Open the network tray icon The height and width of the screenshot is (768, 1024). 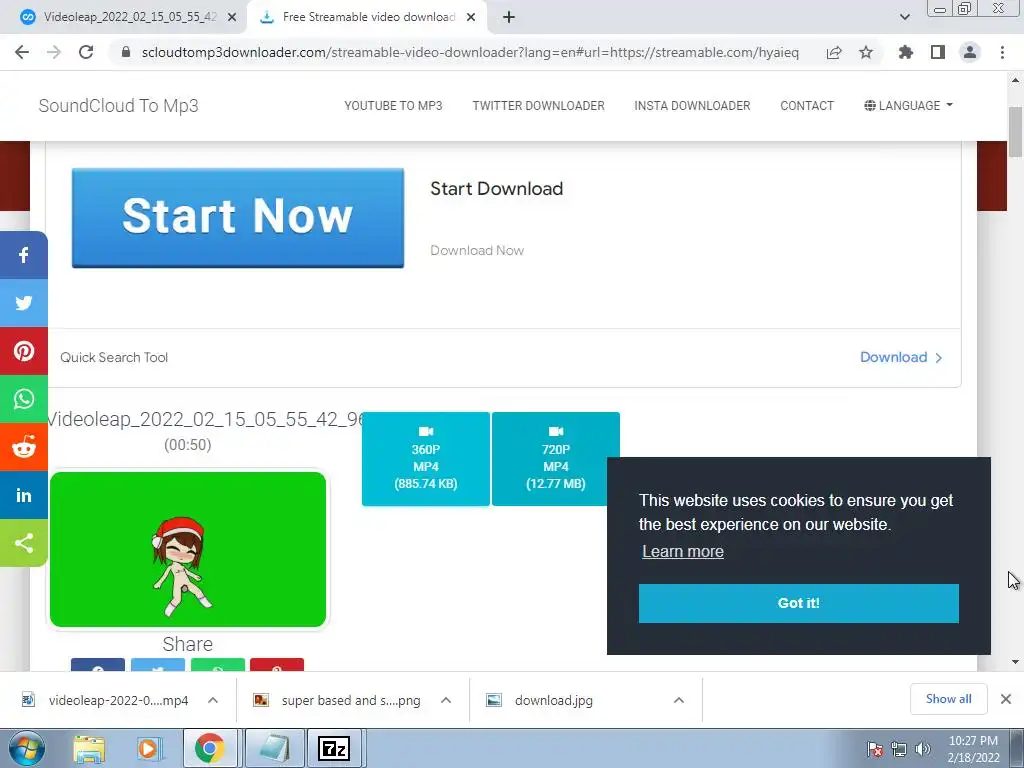tap(899, 749)
